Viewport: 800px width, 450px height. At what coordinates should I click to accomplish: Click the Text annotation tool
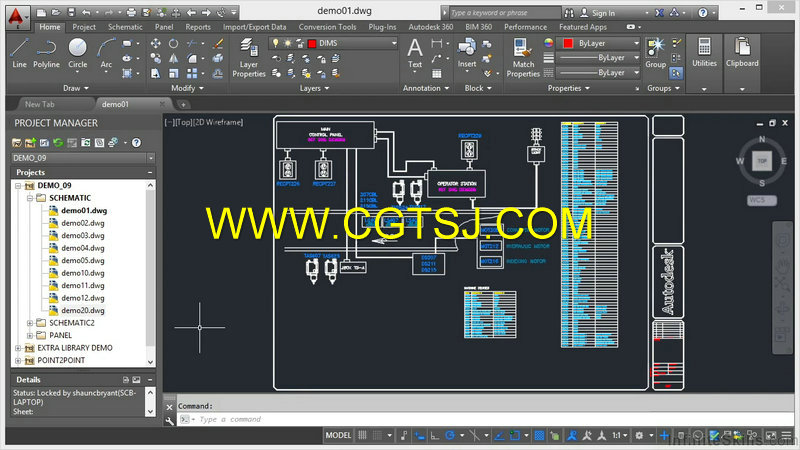coord(415,53)
